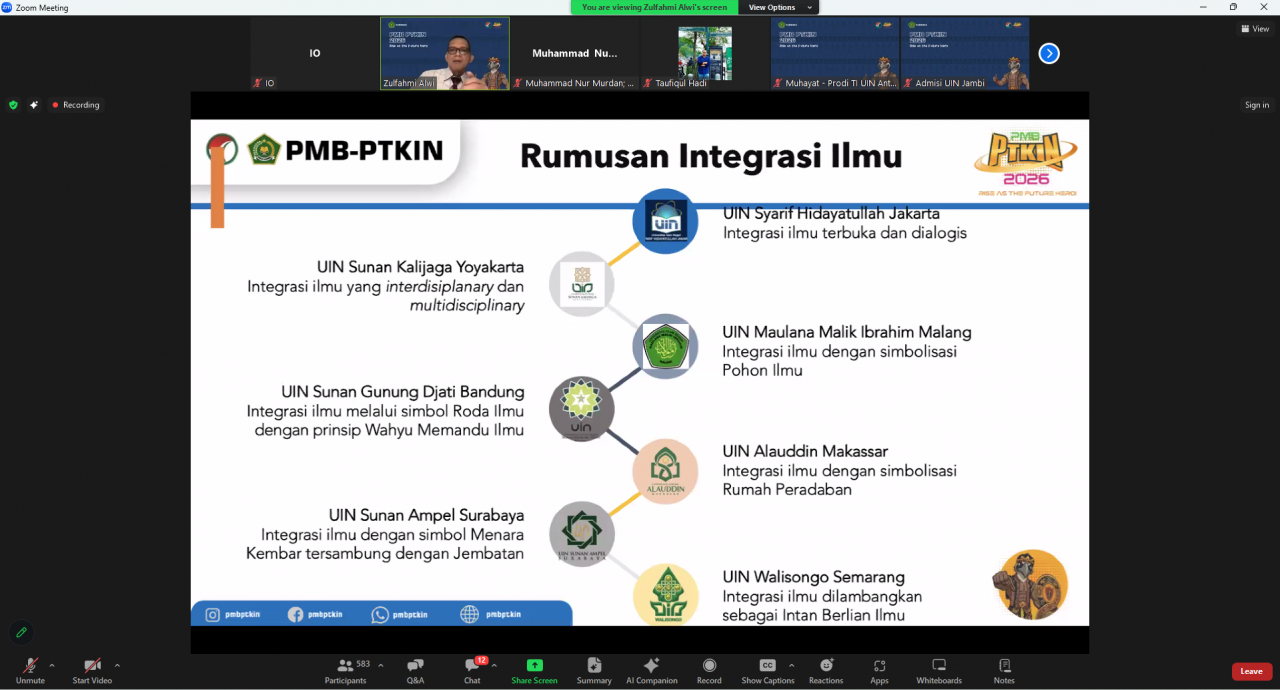1280x690 pixels.
Task: Open the Chat panel with 12 unread messages
Action: [x=471, y=670]
